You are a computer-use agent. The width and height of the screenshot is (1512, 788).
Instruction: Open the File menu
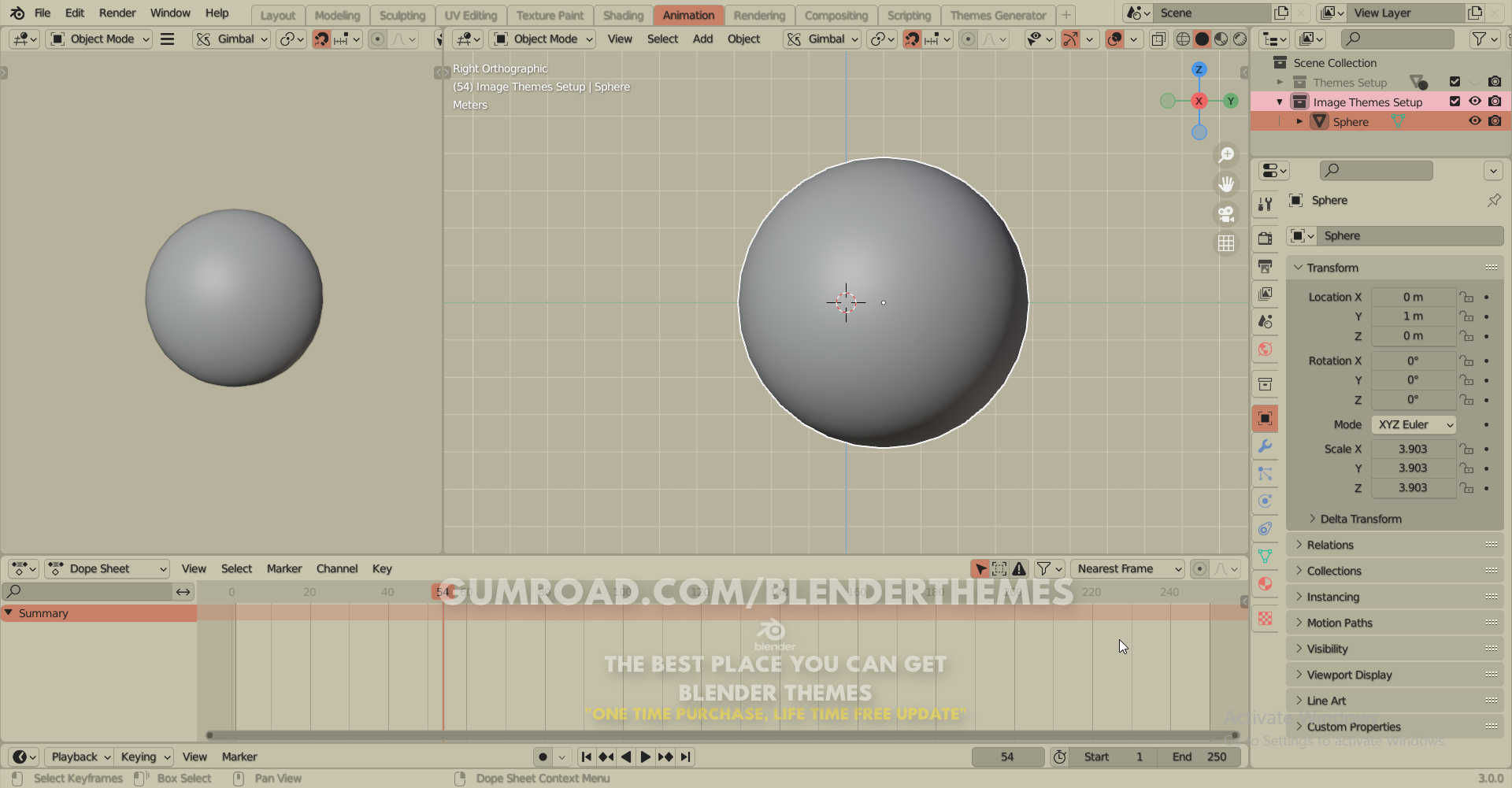click(43, 13)
